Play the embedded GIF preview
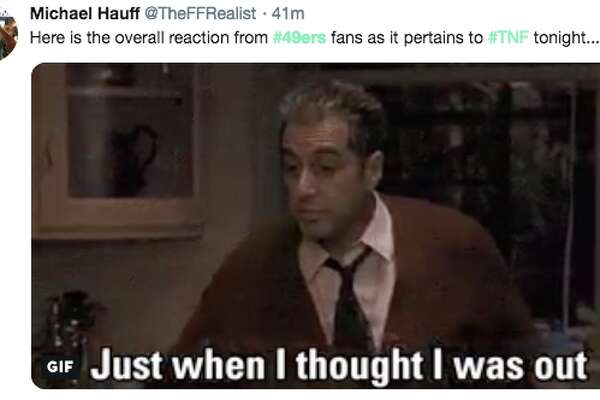Screen dimensions: 600x400 pos(316,226)
